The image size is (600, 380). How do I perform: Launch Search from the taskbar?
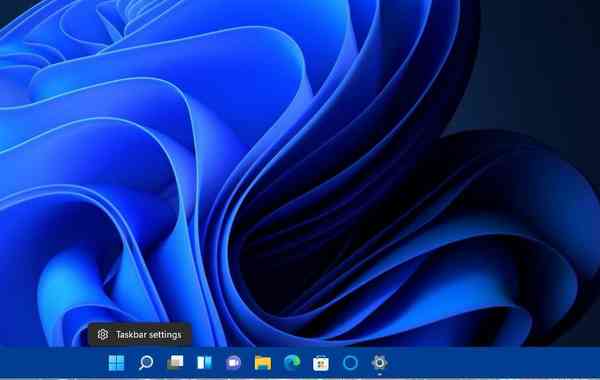tap(146, 362)
